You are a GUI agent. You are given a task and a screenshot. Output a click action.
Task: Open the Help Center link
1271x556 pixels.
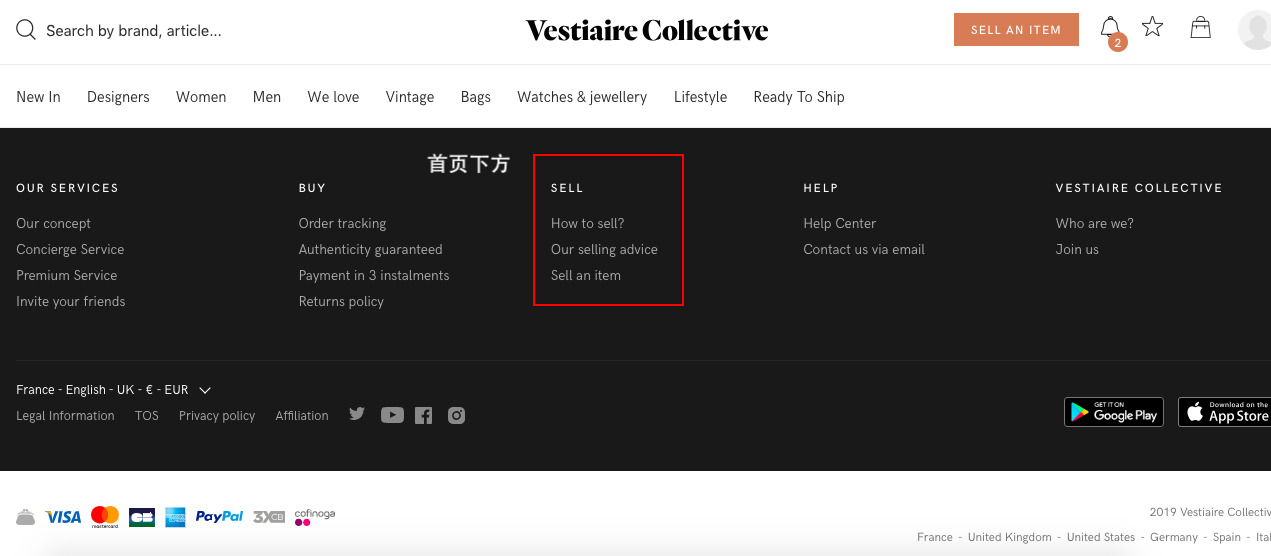[839, 223]
